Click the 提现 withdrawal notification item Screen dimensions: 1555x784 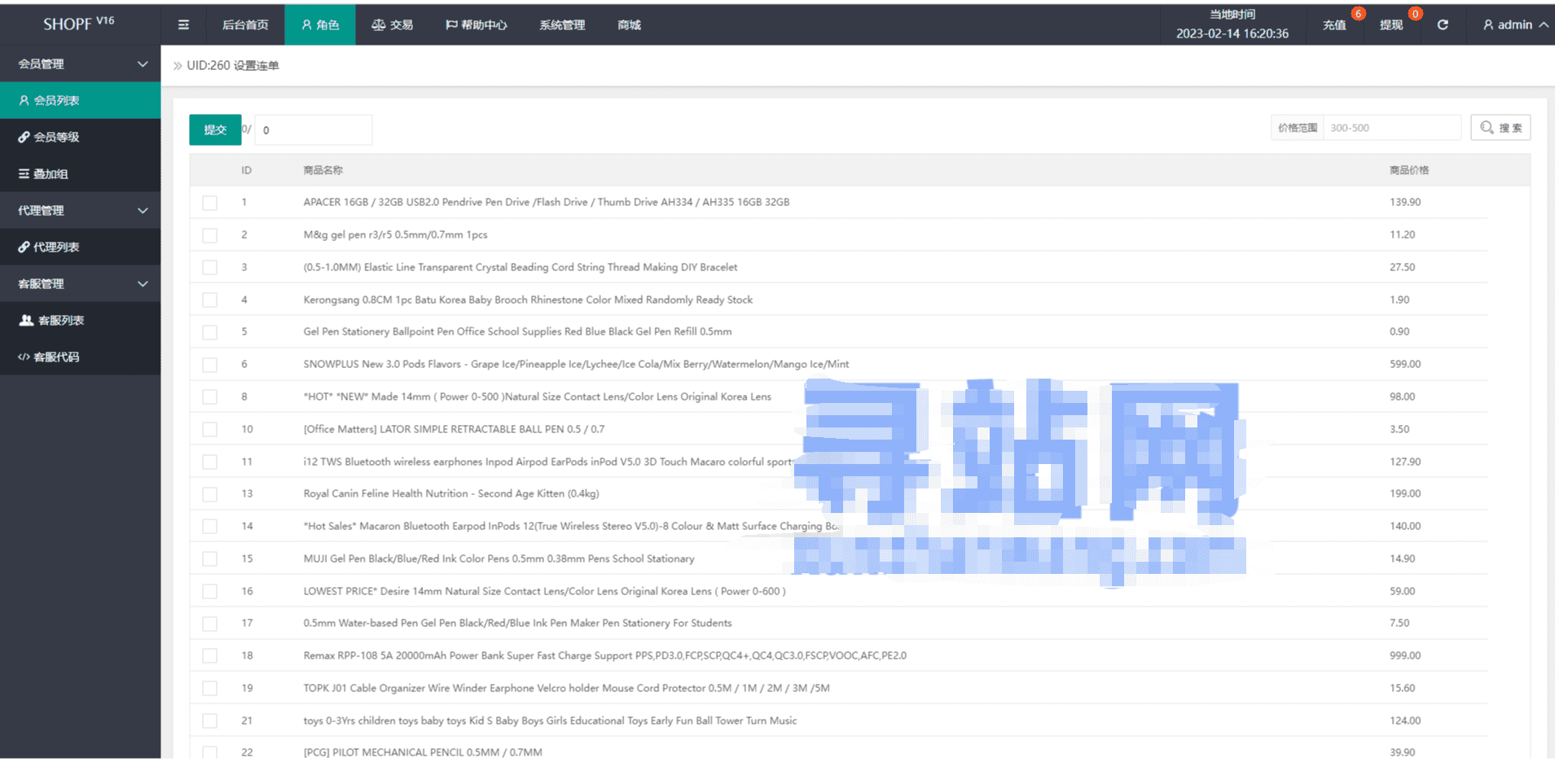tap(1391, 25)
